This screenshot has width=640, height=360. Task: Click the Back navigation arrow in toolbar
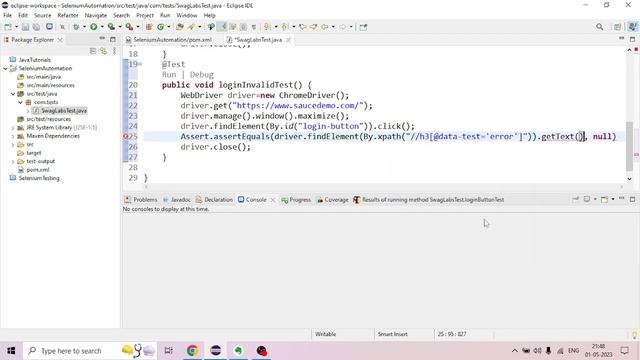click(x=324, y=27)
